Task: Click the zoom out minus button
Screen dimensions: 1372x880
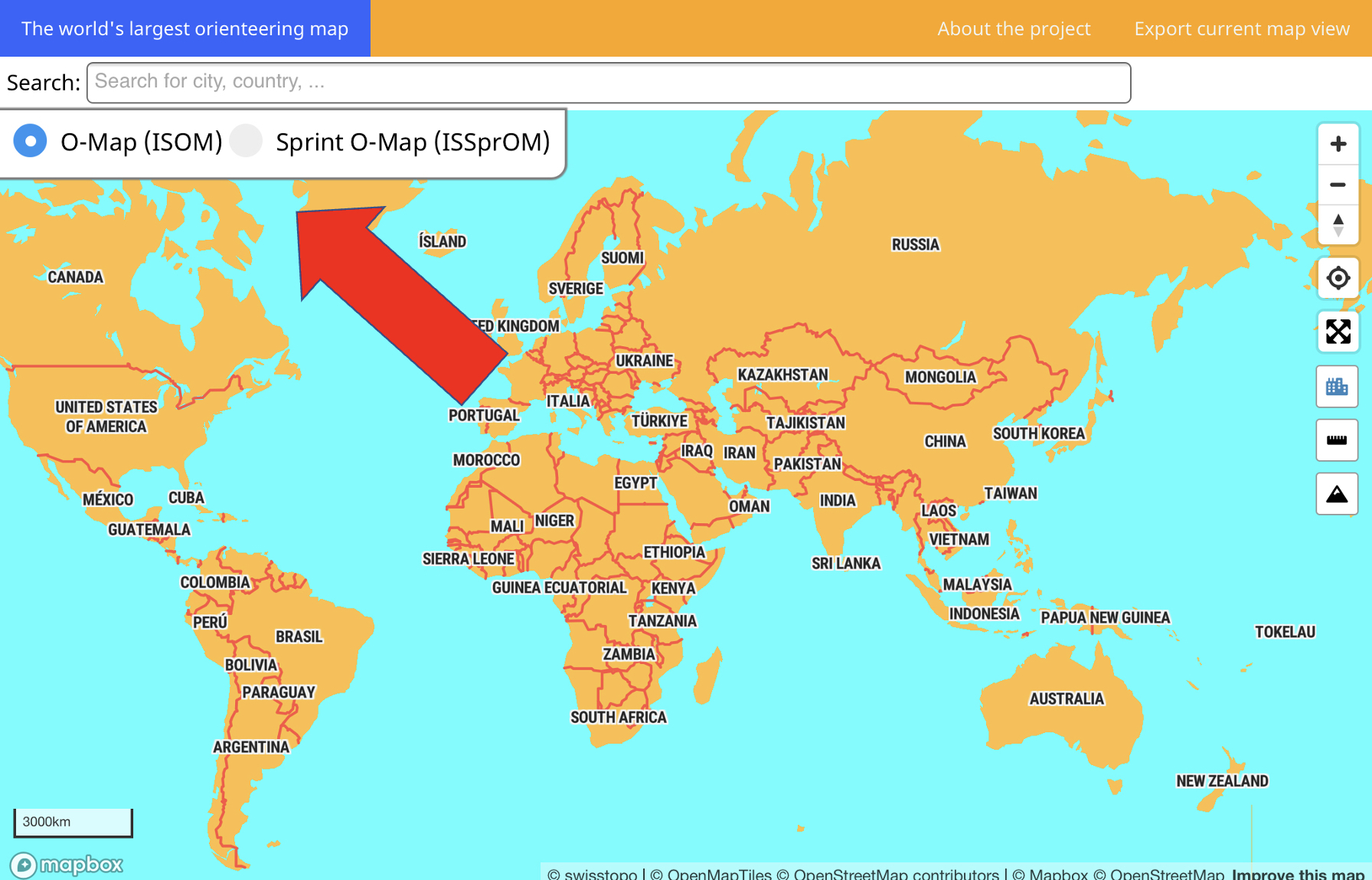Action: (x=1338, y=185)
